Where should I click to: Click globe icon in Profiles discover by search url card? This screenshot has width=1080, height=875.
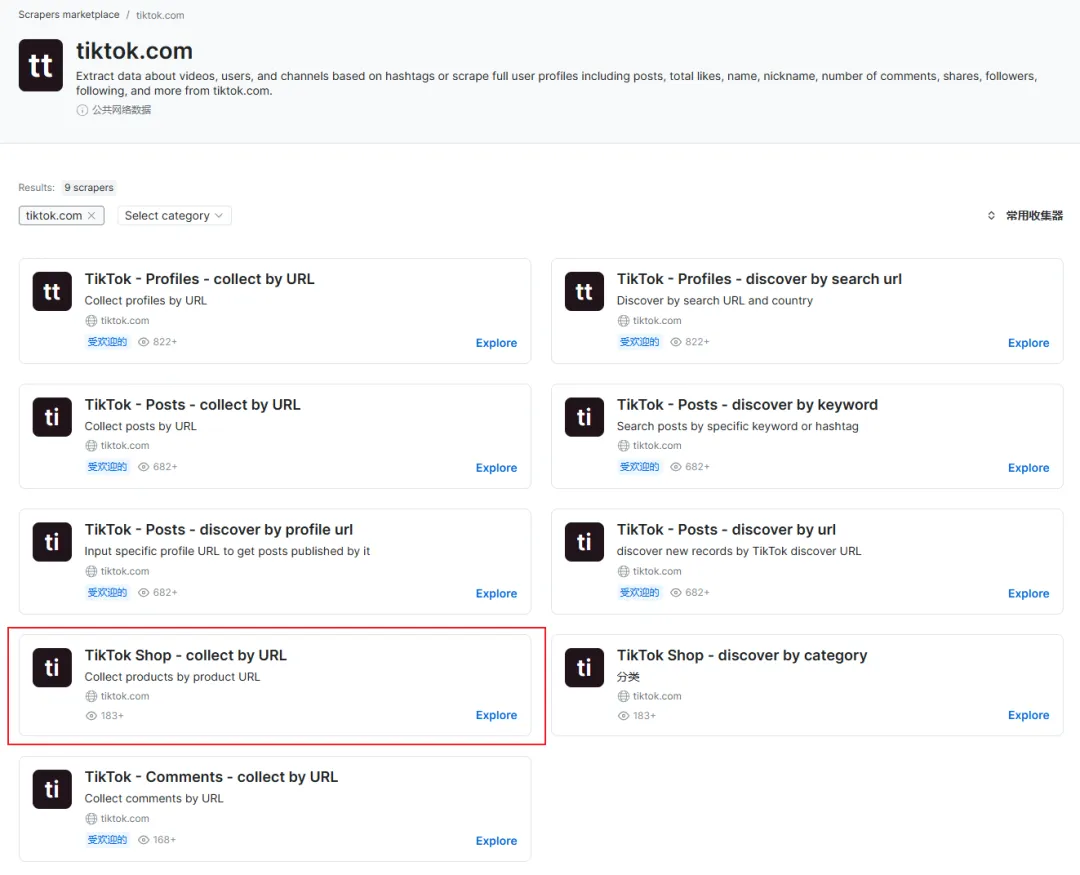tap(623, 320)
